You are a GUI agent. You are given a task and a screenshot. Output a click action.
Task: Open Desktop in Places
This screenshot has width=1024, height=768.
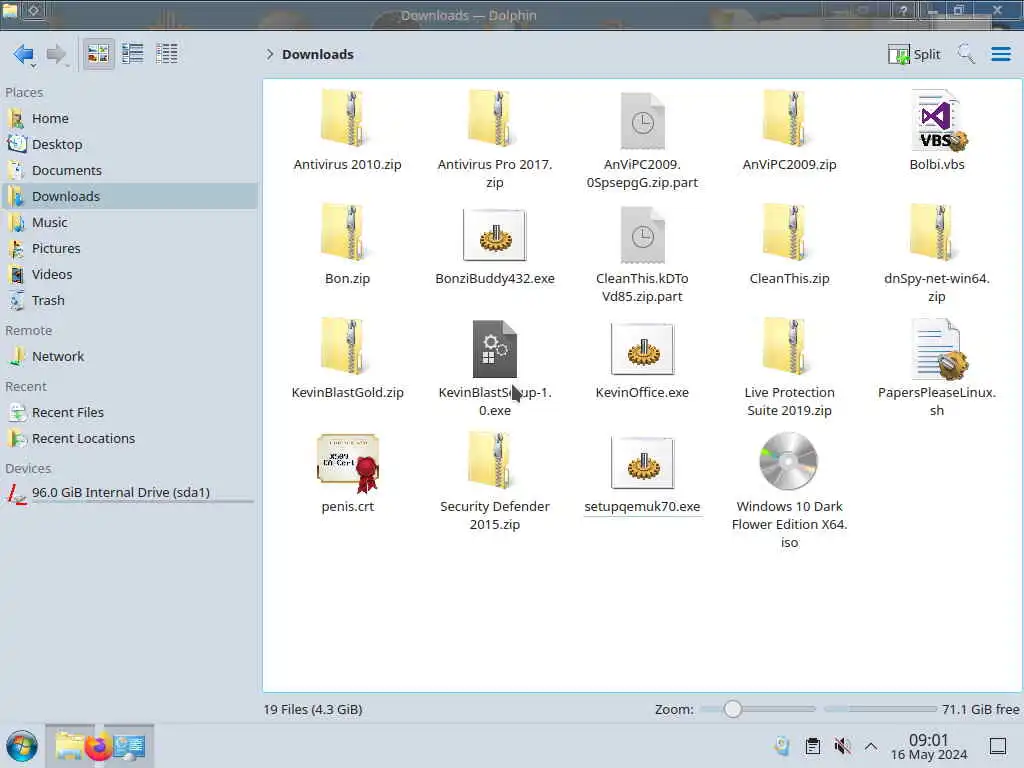point(131,144)
